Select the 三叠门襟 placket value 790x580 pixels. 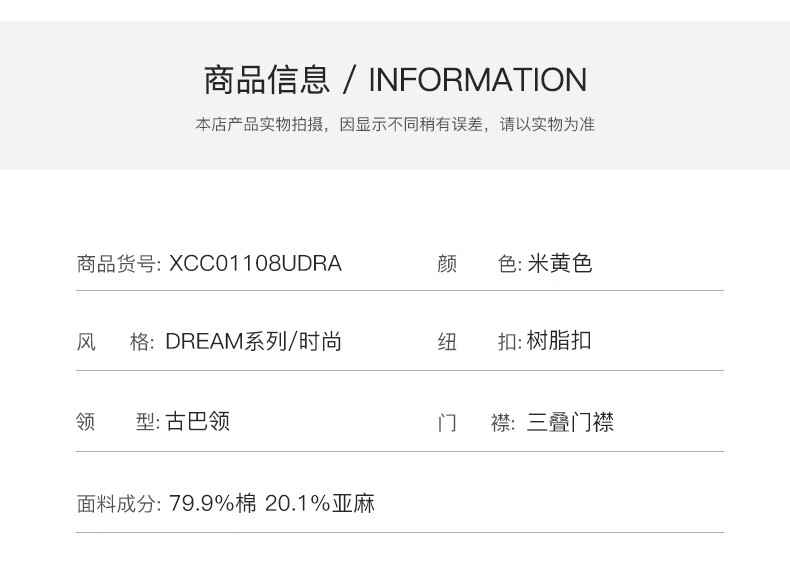click(x=570, y=422)
